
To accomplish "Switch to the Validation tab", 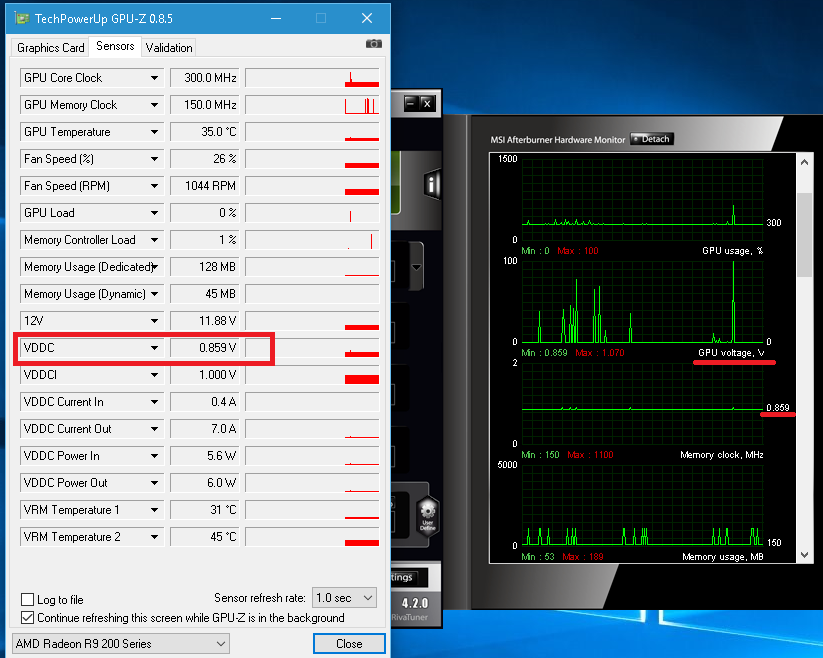I will pyautogui.click(x=169, y=48).
